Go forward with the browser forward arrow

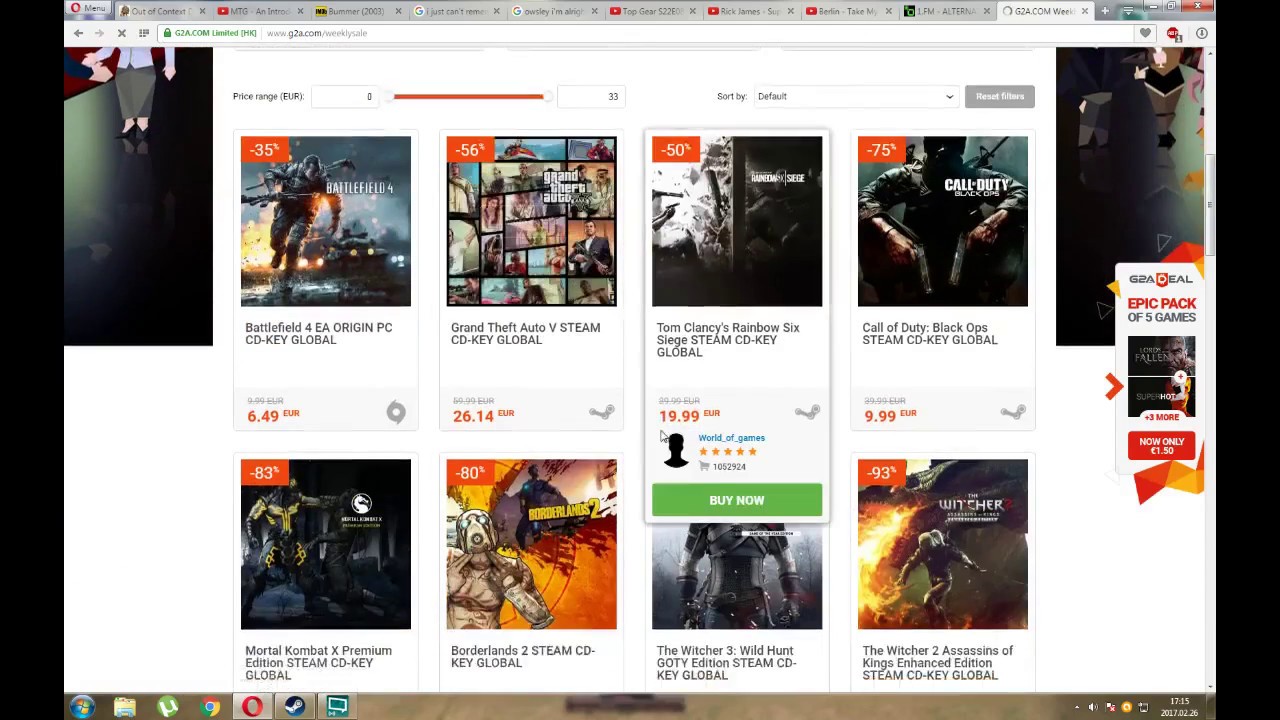(x=99, y=33)
